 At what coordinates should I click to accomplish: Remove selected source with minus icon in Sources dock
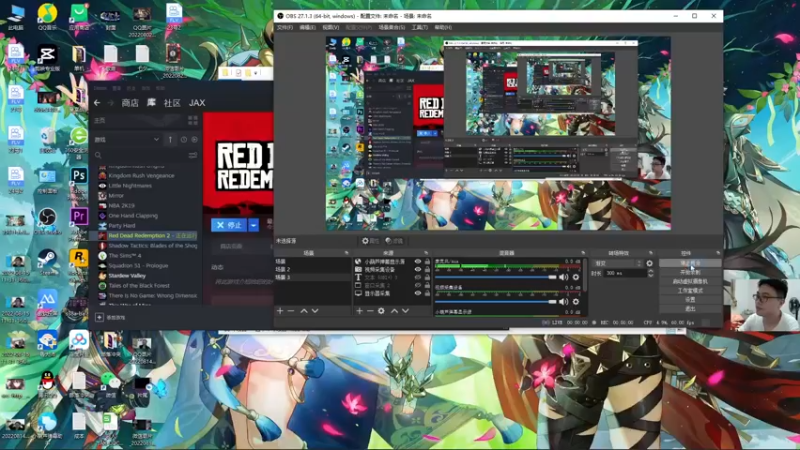[370, 311]
